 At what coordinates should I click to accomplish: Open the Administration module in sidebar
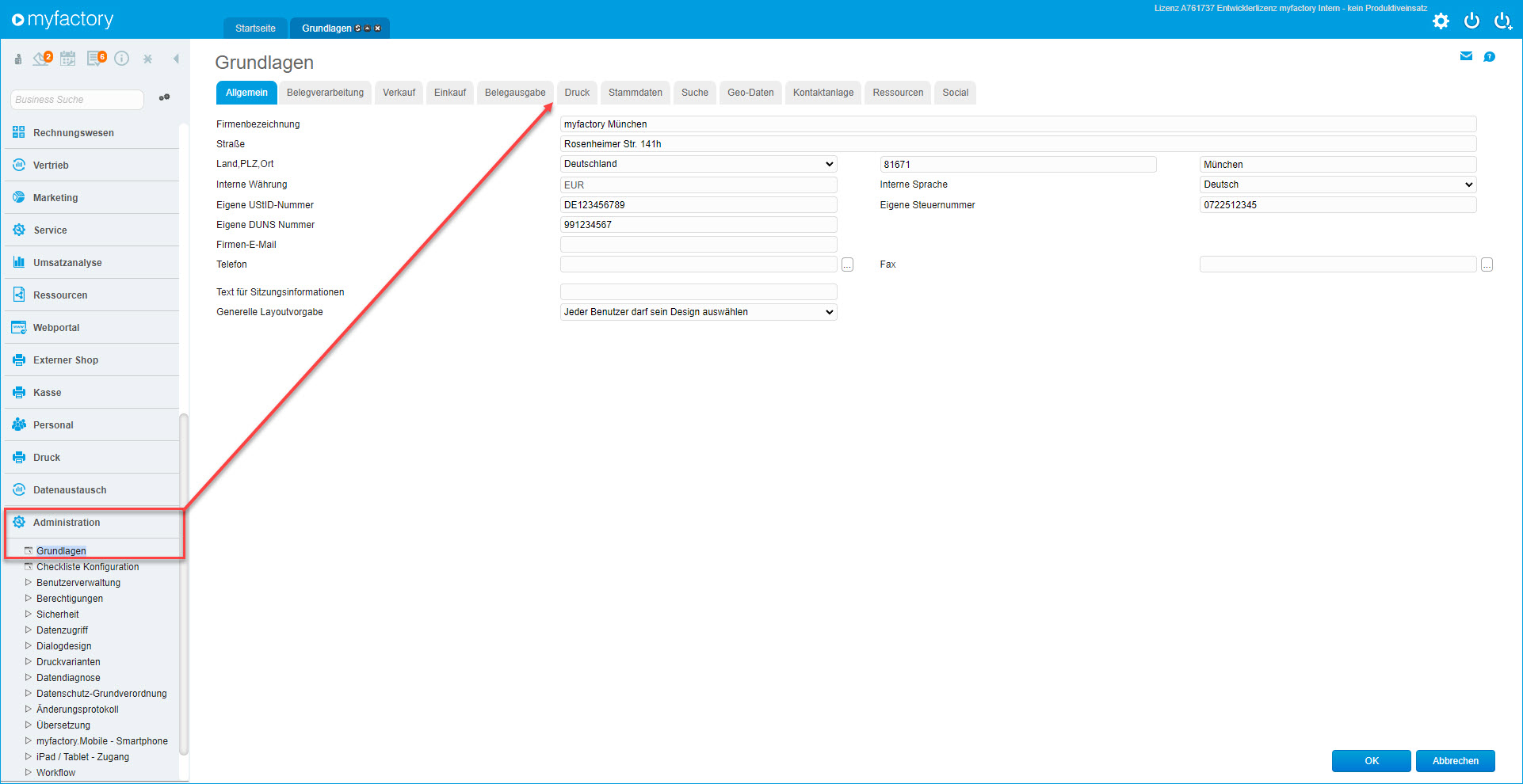92,523
